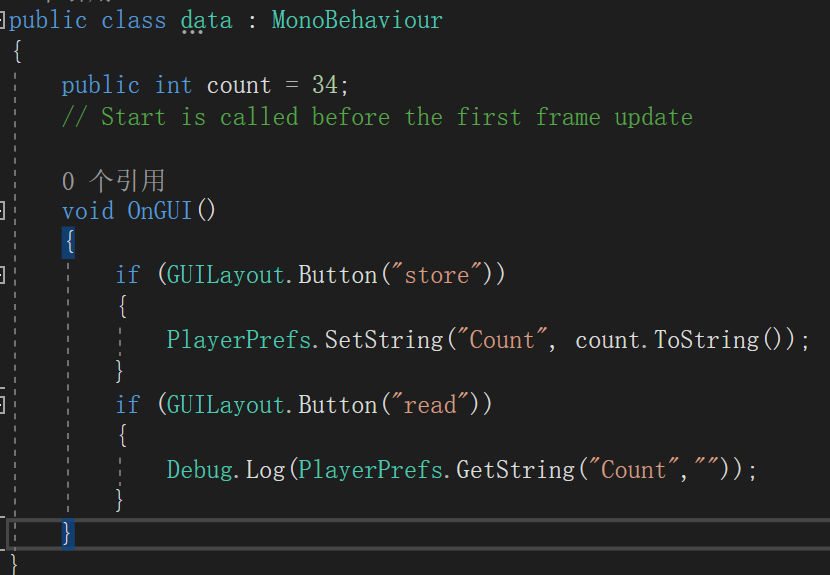Collapse the "read" if-block outline toggle
Screen dimensions: 830x575
point(2,405)
